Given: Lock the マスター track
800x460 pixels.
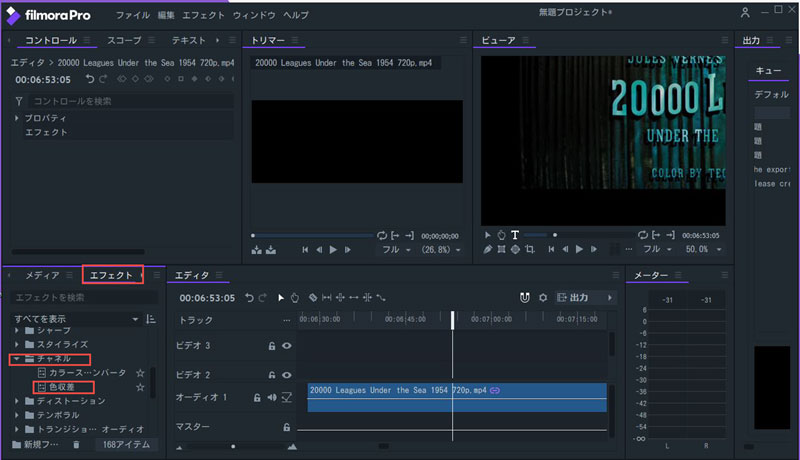Looking at the screenshot, I should coord(287,427).
